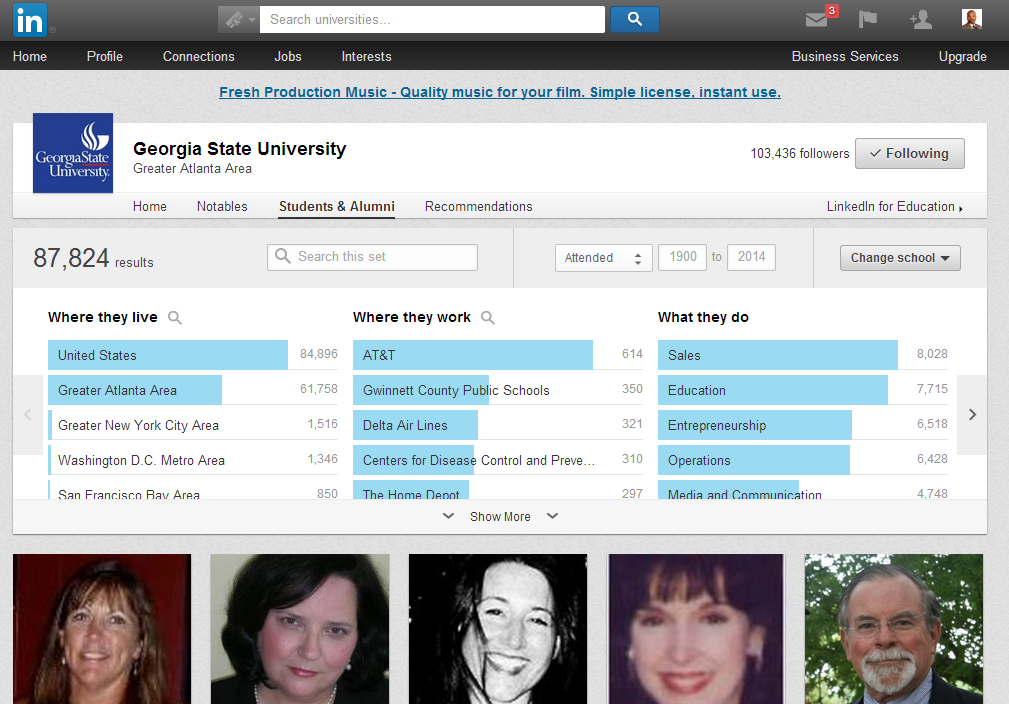Filter by Operations function bar
This screenshot has height=704, width=1009.
pyautogui.click(x=803, y=460)
